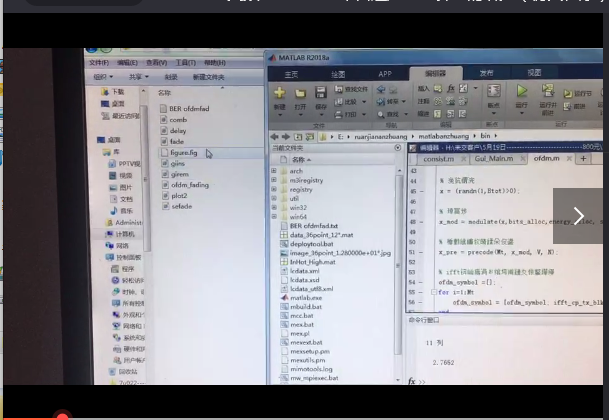Image resolution: width=609 pixels, height=420 pixels.
Task: Click the Run Section icon
Action: tap(568, 94)
